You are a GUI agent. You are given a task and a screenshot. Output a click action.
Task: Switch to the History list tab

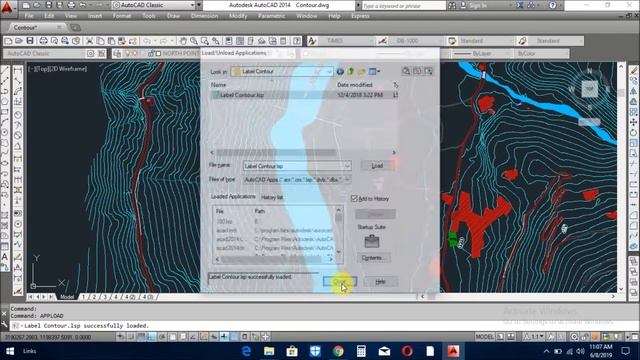click(x=272, y=197)
